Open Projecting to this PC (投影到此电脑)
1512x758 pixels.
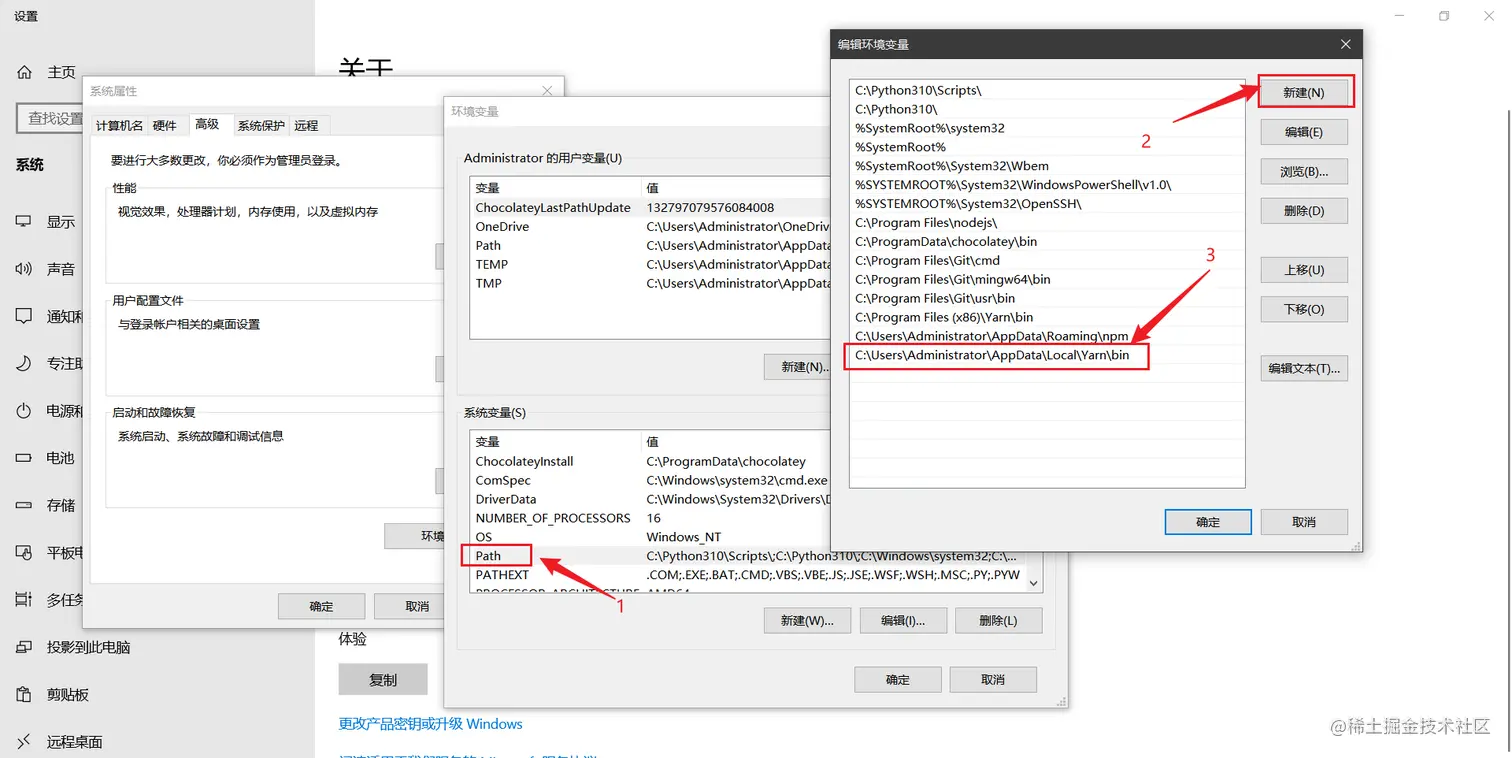(73, 647)
